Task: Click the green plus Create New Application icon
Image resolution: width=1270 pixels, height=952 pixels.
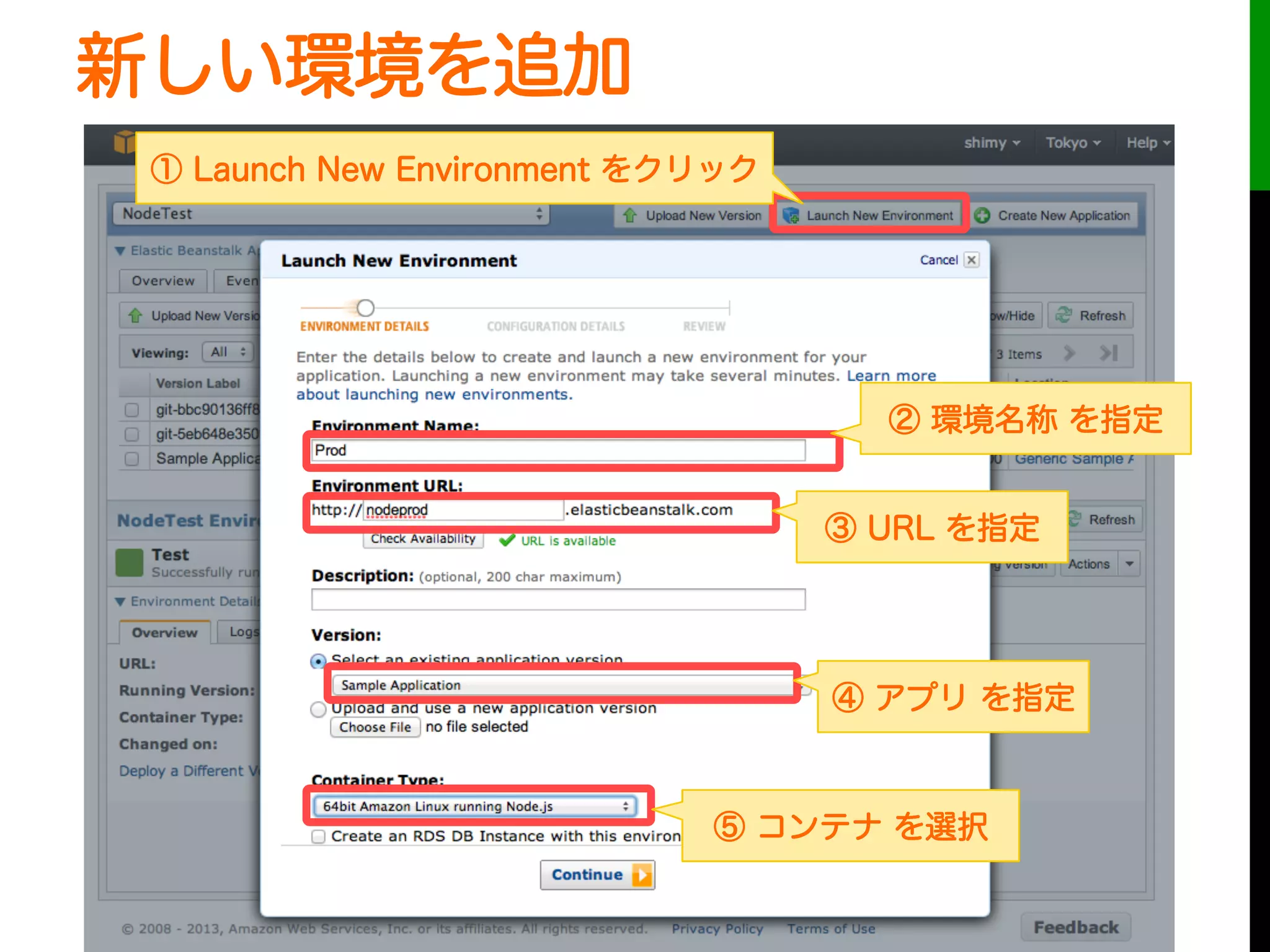Action: (x=982, y=216)
